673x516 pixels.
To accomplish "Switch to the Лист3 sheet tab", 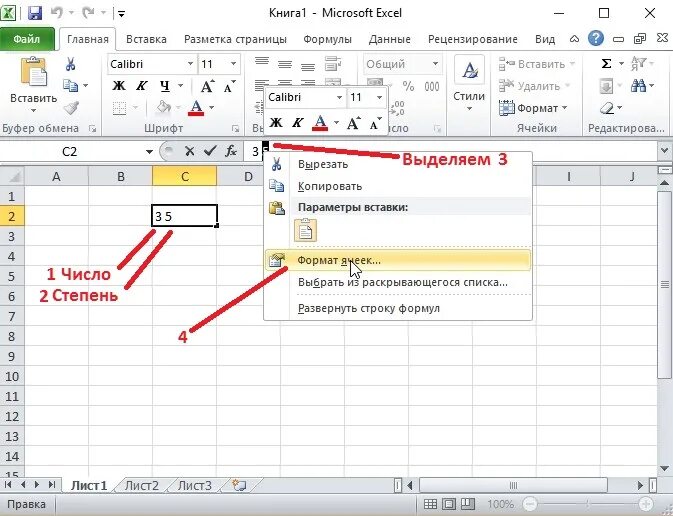I will click(x=195, y=486).
